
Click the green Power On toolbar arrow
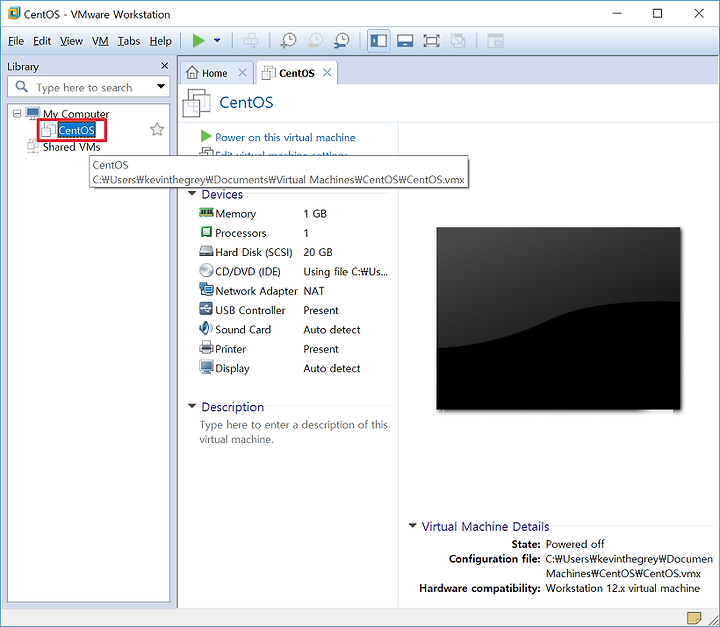tap(198, 41)
